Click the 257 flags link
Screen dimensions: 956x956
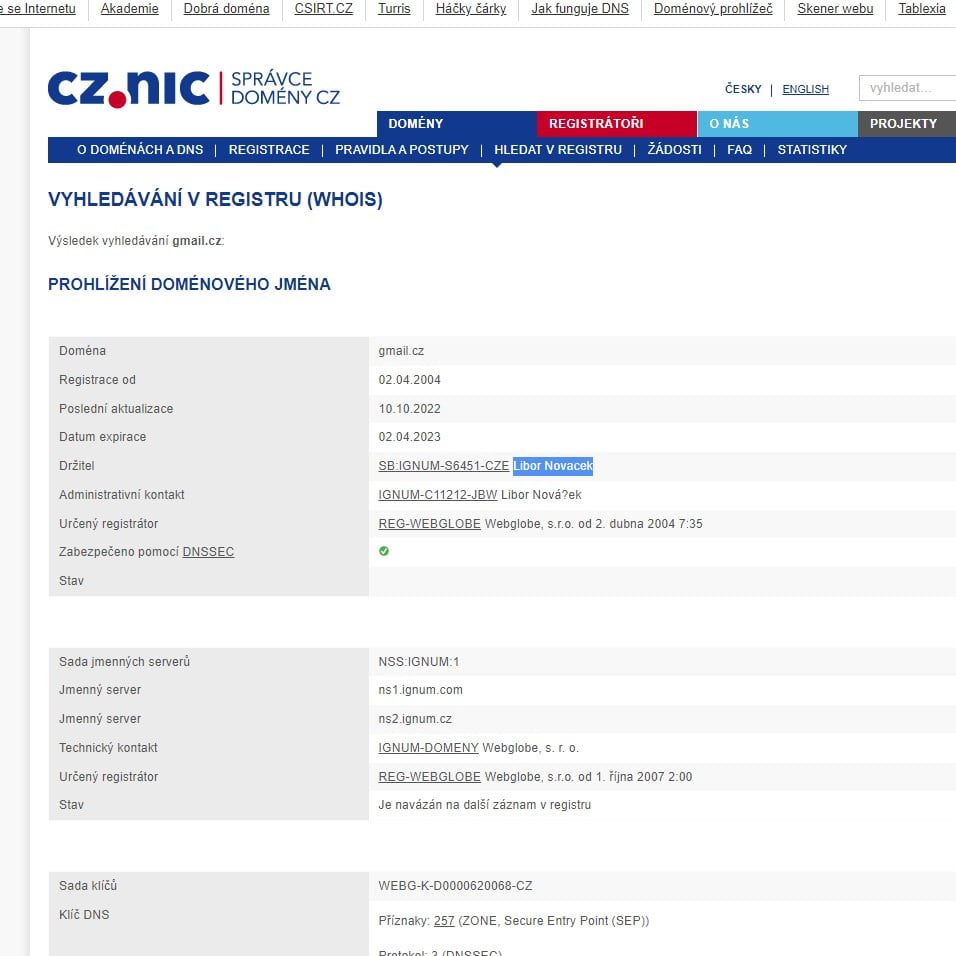pos(444,921)
